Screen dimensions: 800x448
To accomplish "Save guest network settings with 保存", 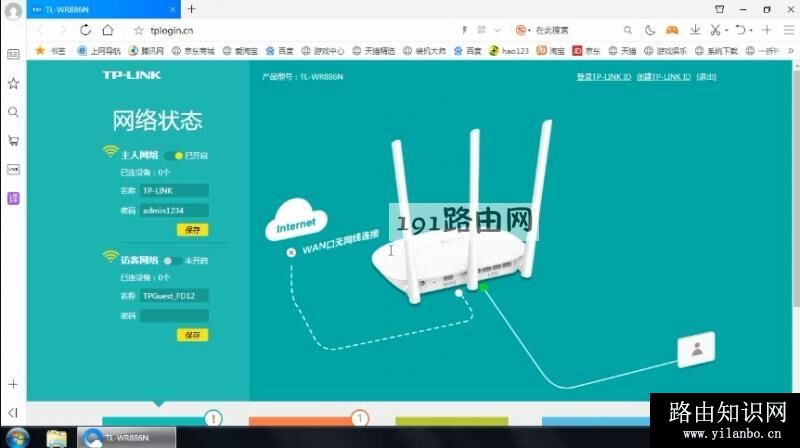I will 192,335.
